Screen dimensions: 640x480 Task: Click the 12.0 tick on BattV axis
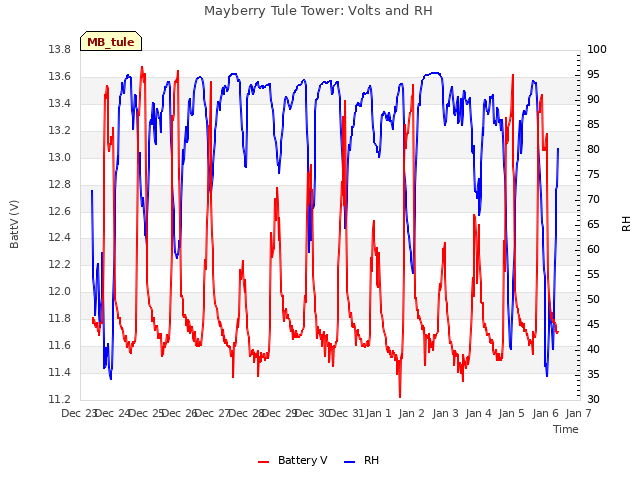click(x=60, y=291)
